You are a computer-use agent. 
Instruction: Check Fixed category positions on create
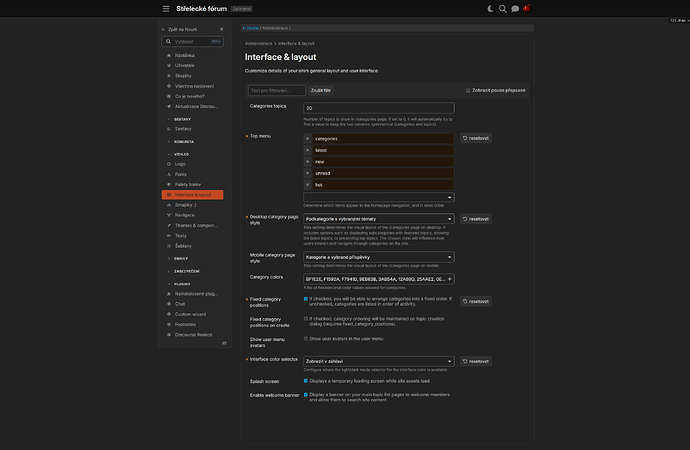pyautogui.click(x=306, y=318)
